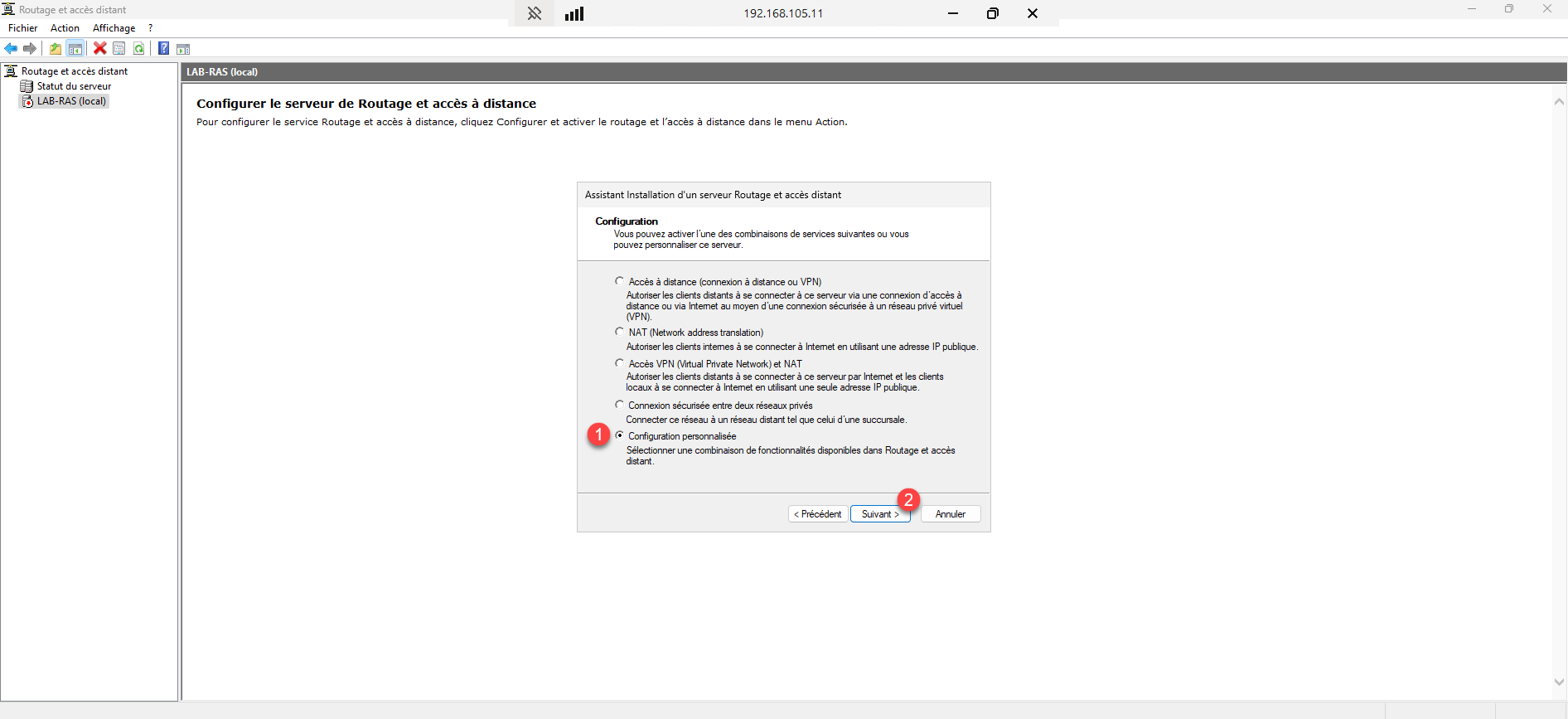Image resolution: width=1568 pixels, height=719 pixels.
Task: Toggle the Show/Hide action pane icon
Action: point(183,49)
